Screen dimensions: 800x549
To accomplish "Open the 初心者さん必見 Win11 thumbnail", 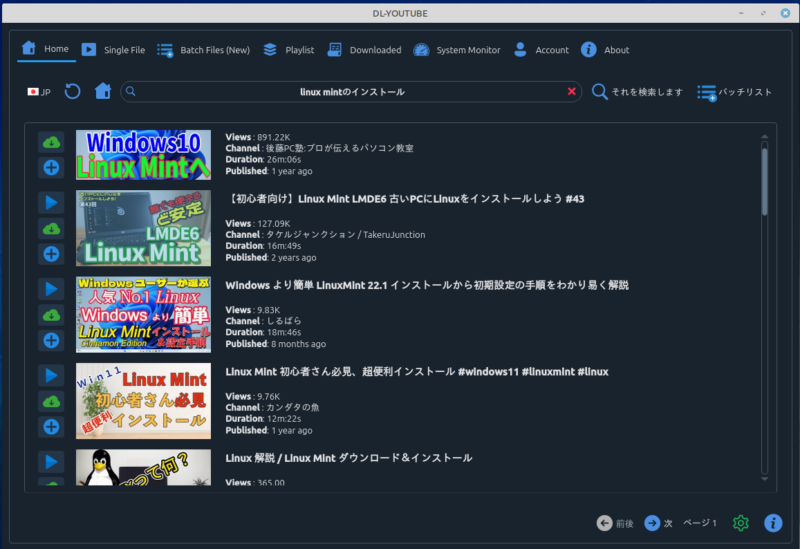I will (143, 401).
